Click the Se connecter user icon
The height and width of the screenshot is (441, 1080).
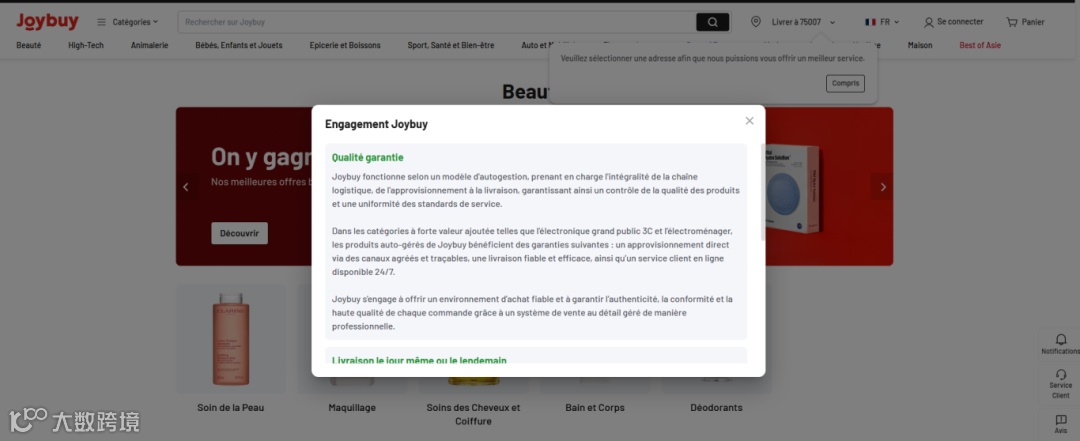coord(928,22)
